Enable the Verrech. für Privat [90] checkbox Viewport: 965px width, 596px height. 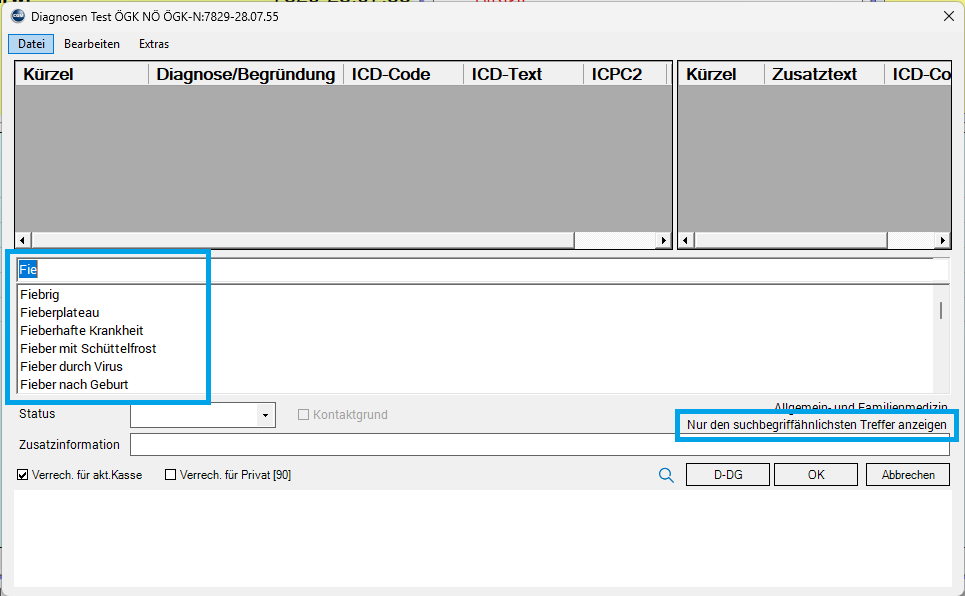click(x=170, y=475)
